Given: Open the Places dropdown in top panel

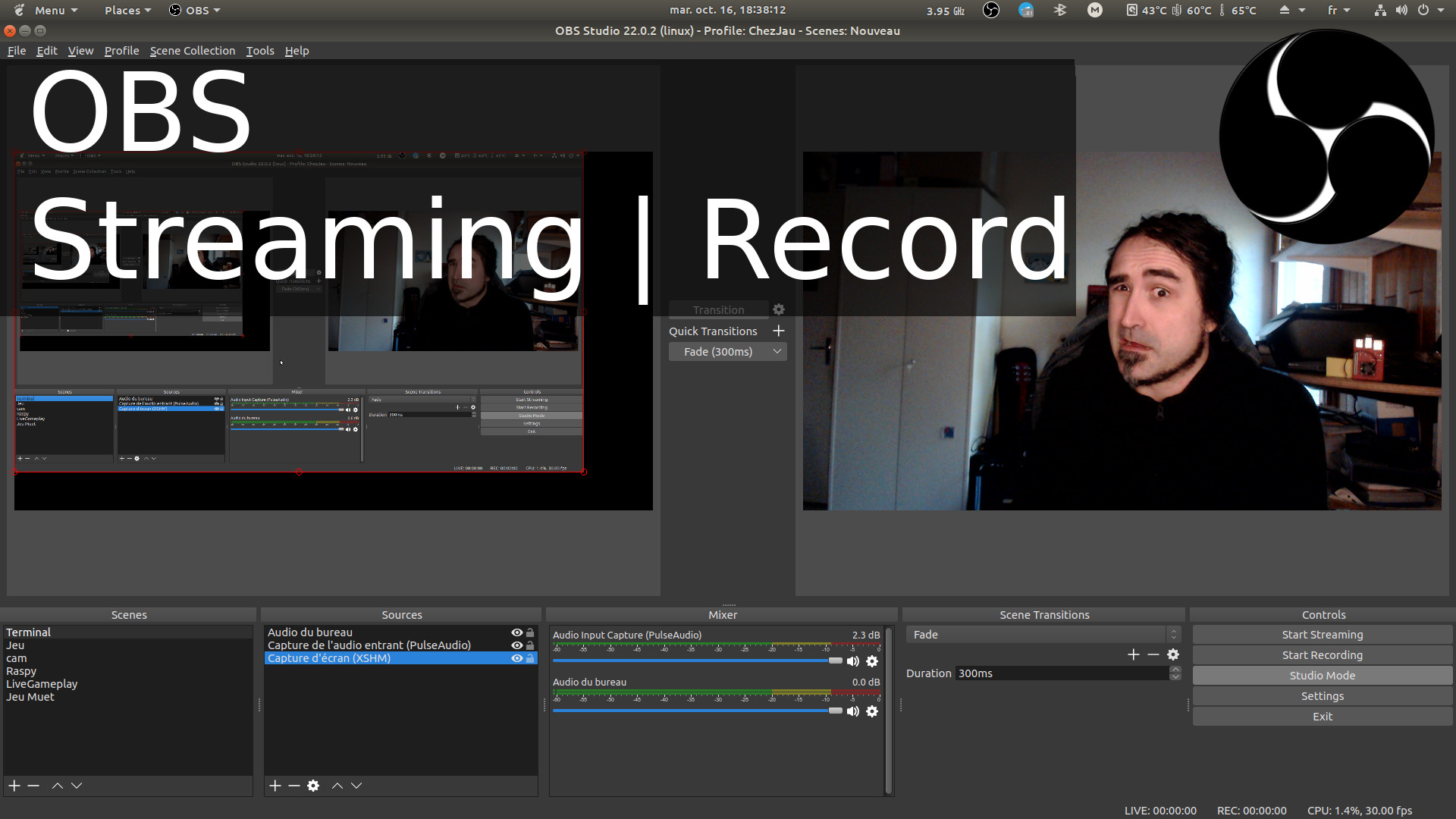Looking at the screenshot, I should pos(127,10).
